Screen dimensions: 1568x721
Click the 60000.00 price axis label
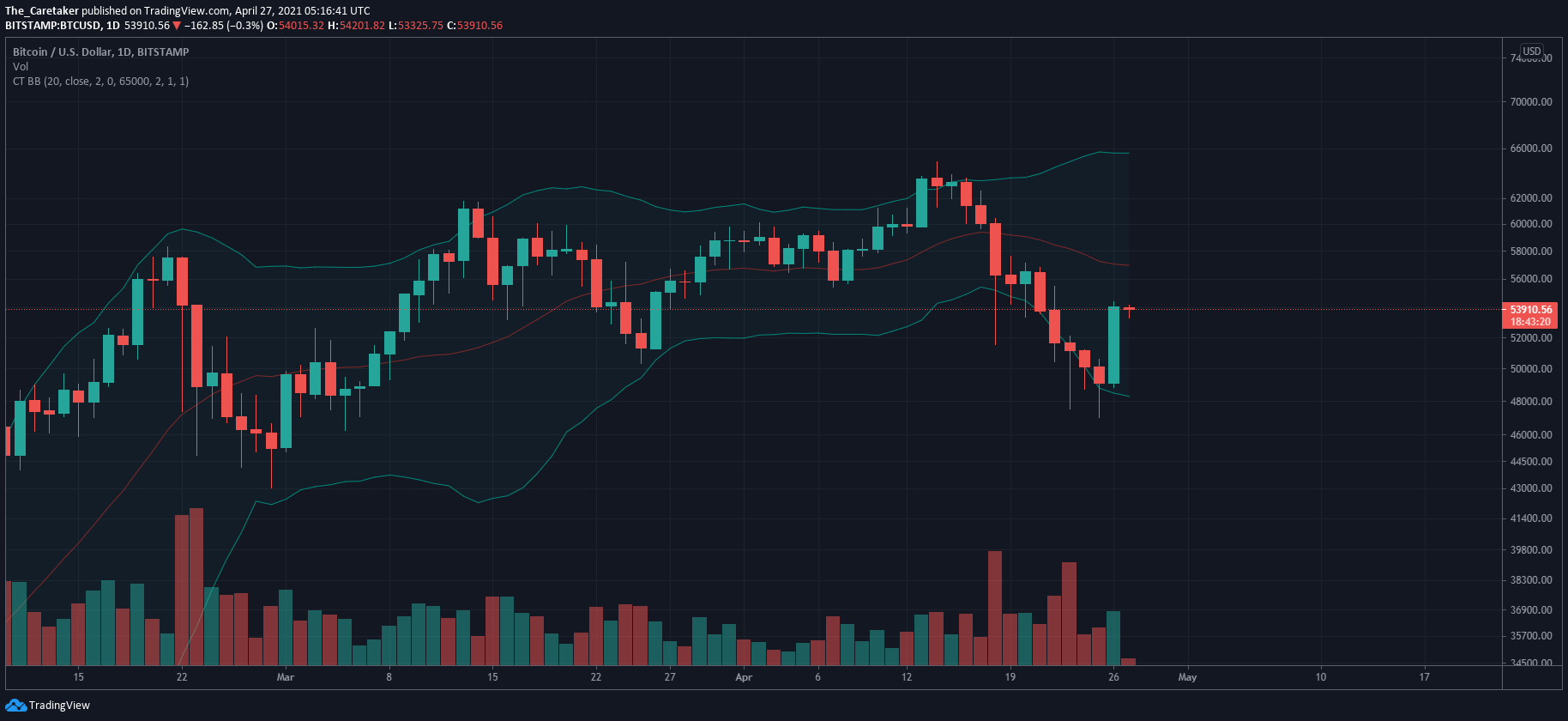pyautogui.click(x=1531, y=224)
